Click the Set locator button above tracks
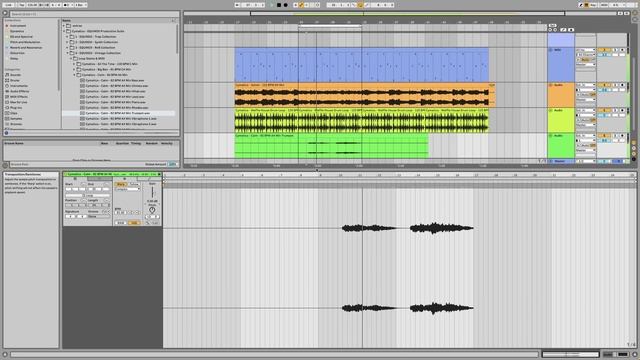Viewport: 640px width, 360px height. click(x=552, y=25)
